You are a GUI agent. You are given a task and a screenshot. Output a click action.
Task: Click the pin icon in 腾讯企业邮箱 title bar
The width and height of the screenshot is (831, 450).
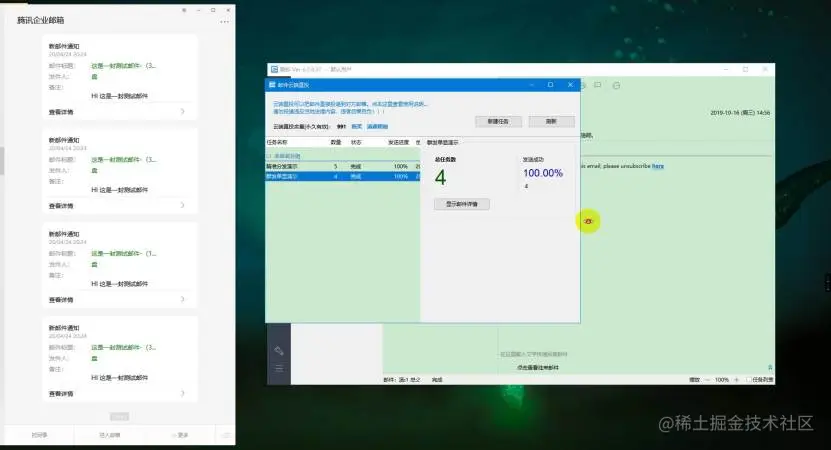pyautogui.click(x=184, y=10)
